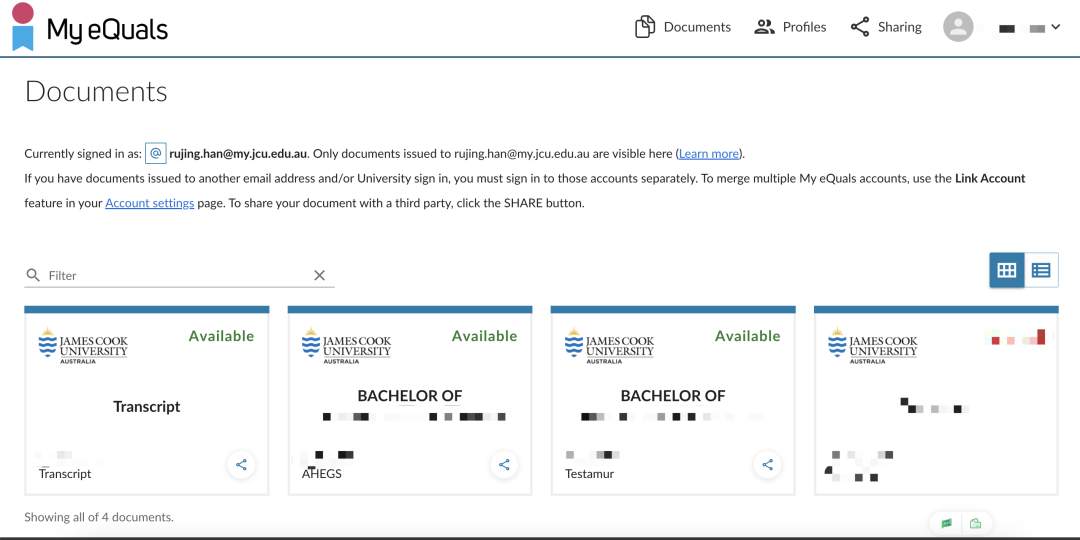Open the Sharing section in the header
1080x540 pixels.
coord(886,27)
